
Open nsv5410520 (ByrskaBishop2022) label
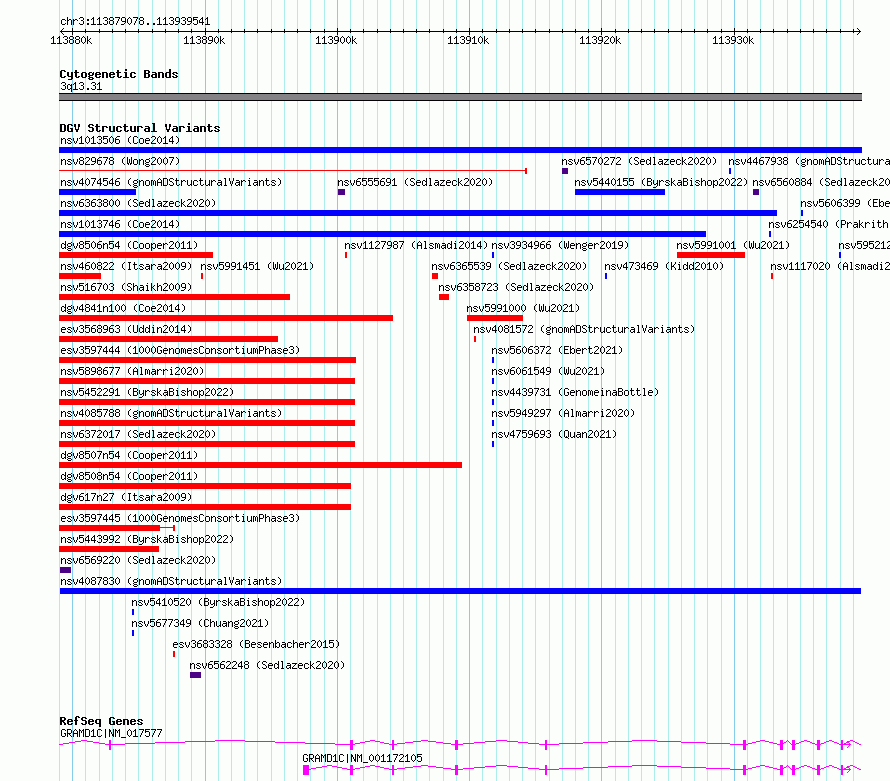tap(218, 602)
